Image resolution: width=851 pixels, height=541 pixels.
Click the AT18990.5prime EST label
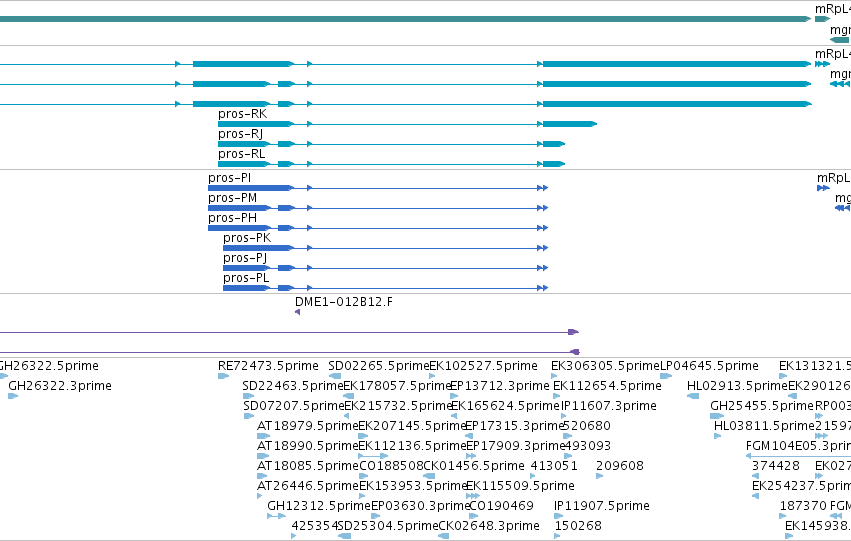308,447
